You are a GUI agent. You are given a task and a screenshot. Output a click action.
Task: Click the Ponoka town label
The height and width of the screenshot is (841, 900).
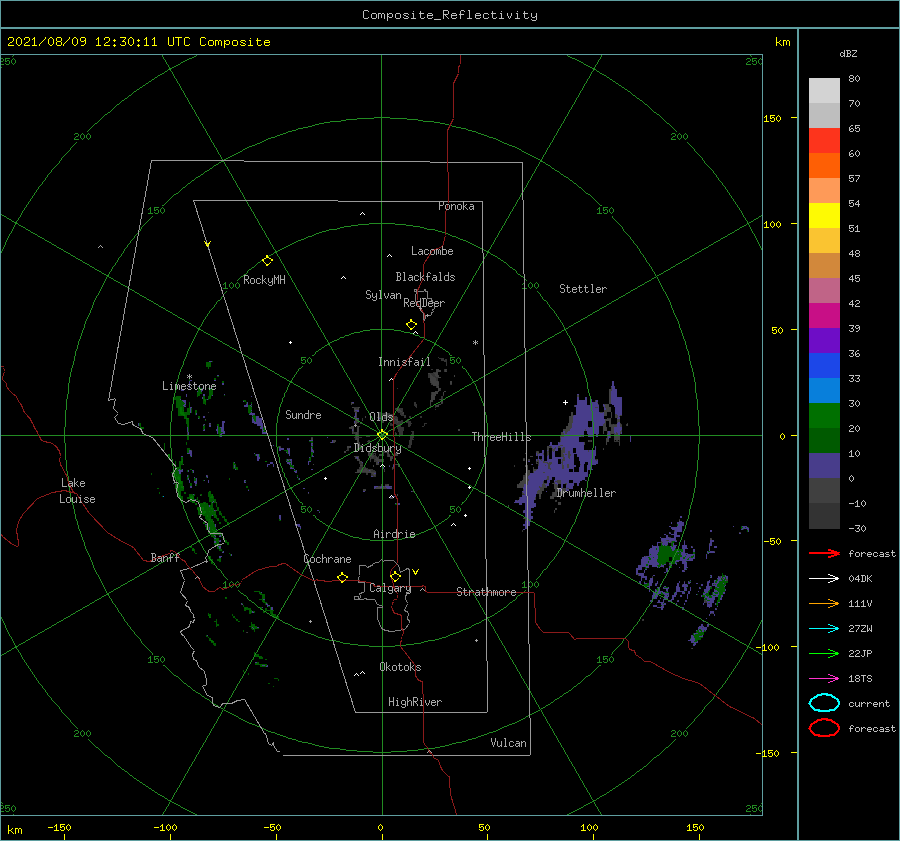456,206
